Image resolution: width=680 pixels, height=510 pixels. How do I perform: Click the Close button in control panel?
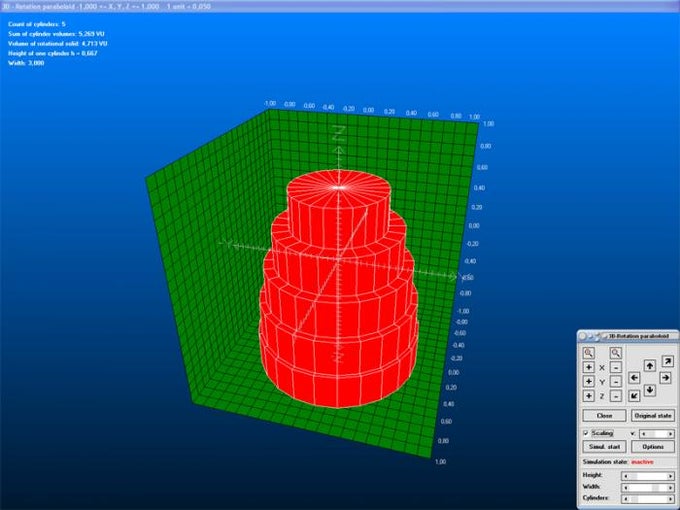[x=604, y=415]
